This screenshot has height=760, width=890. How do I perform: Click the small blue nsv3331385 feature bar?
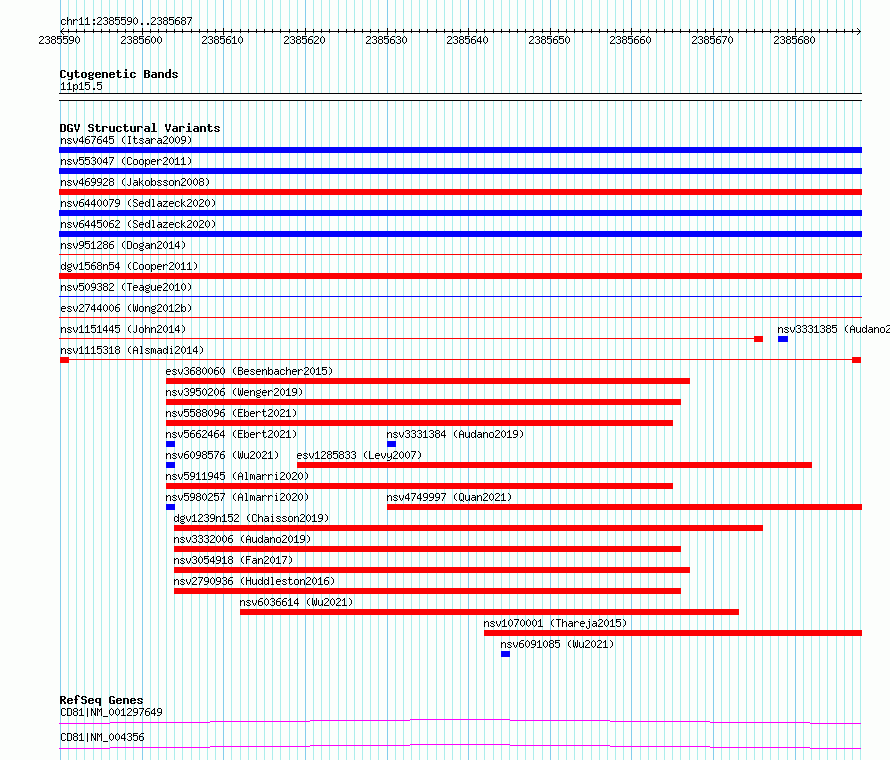tap(783, 339)
